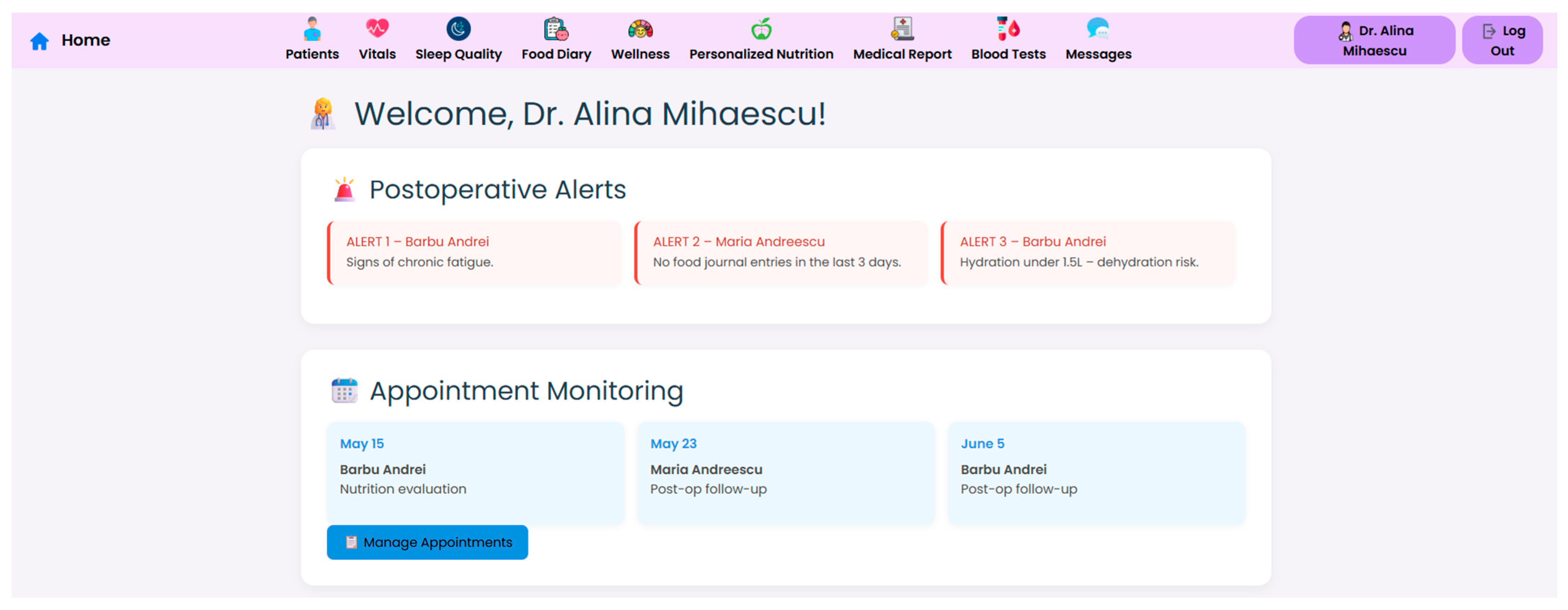This screenshot has height=610, width=1568.
Task: Open Dr. Alina Mihaescu profile button
Action: coord(1374,40)
